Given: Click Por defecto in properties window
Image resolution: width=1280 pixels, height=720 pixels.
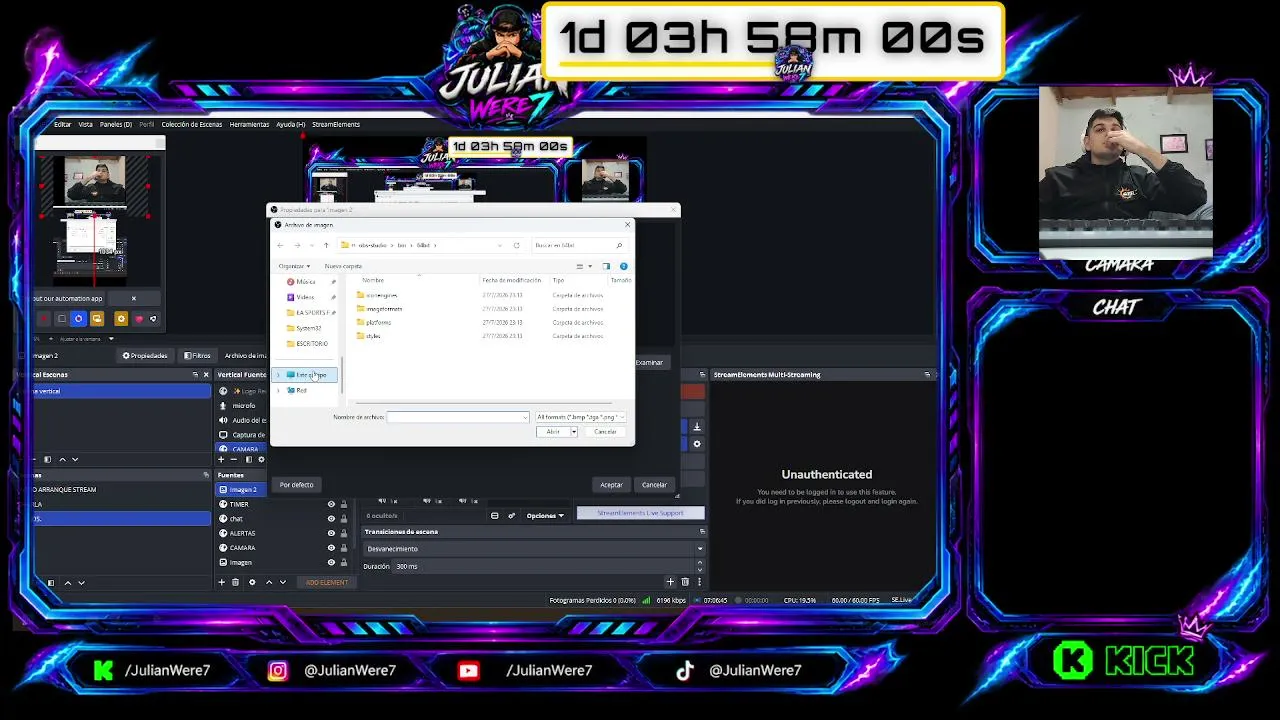Looking at the screenshot, I should point(296,485).
